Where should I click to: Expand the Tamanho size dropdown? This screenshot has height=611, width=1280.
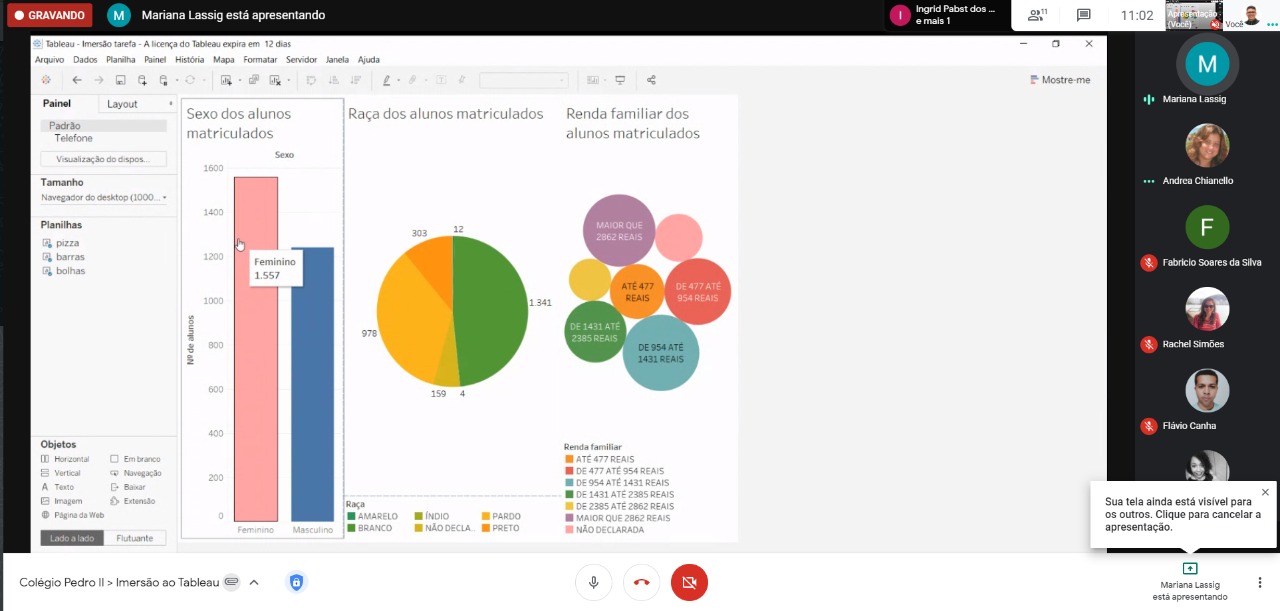[x=104, y=198]
